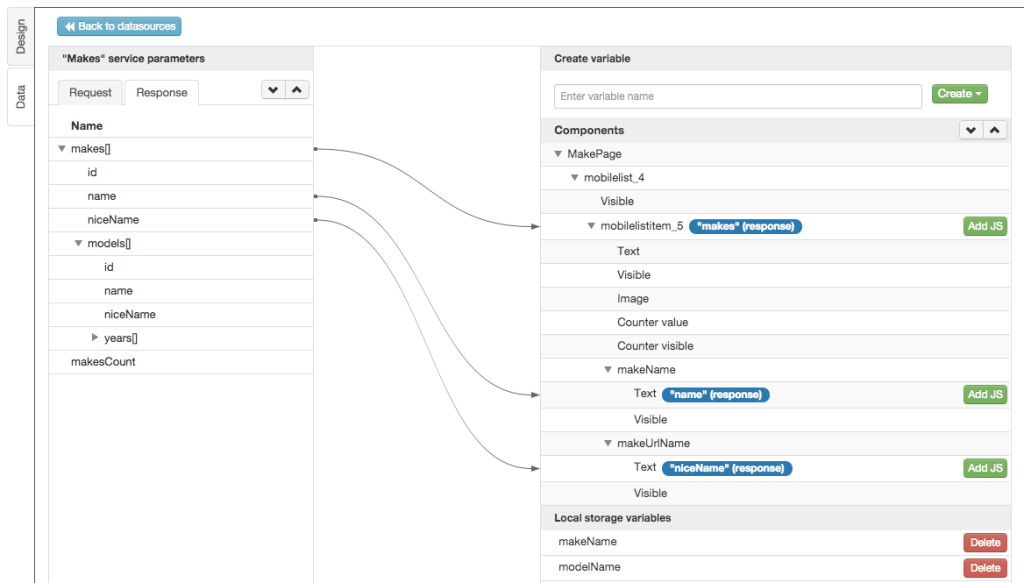The width and height of the screenshot is (1024, 583).
Task: Expand all Components with down chevron
Action: click(970, 130)
